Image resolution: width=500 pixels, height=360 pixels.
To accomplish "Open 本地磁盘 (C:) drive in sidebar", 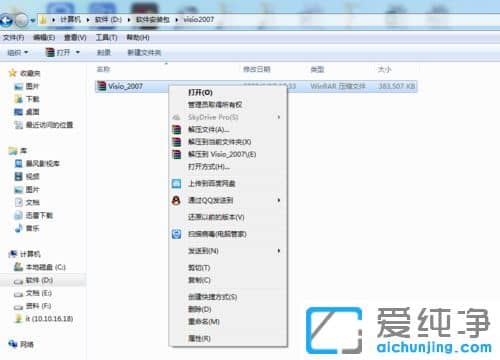I will (x=40, y=267).
